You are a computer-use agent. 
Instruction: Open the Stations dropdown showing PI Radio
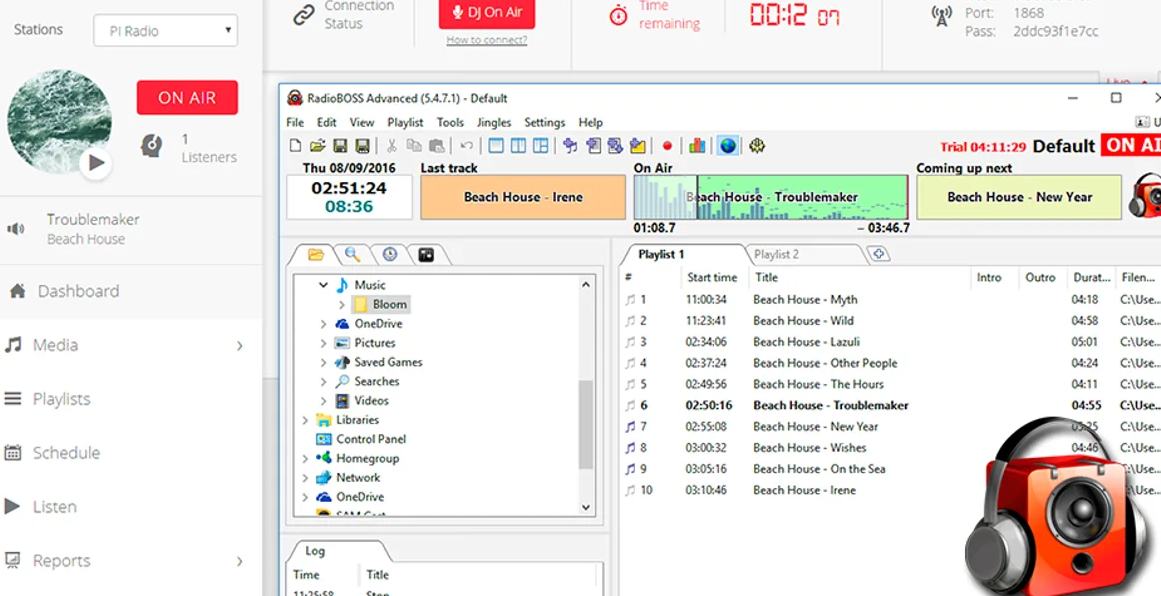click(x=165, y=31)
